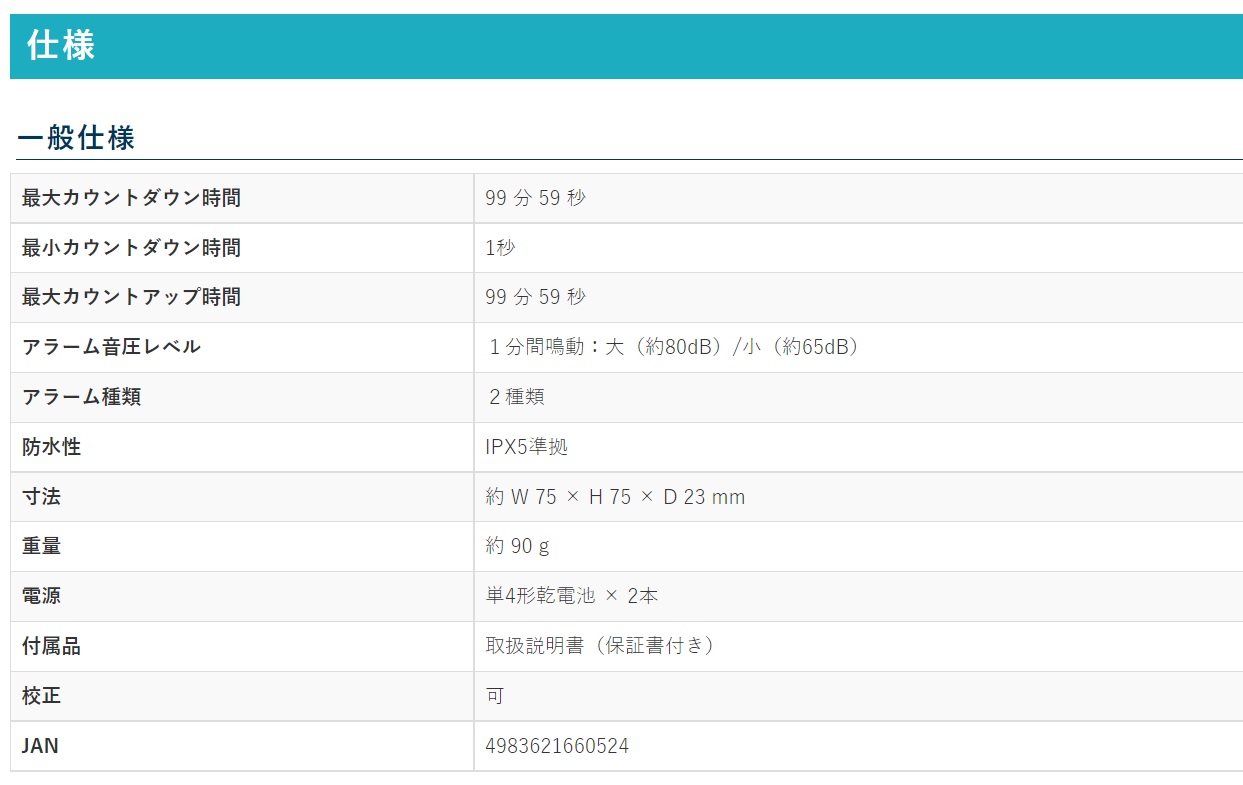Select the 寸法 label cell
Screen dimensions: 1243x785
coord(242,497)
